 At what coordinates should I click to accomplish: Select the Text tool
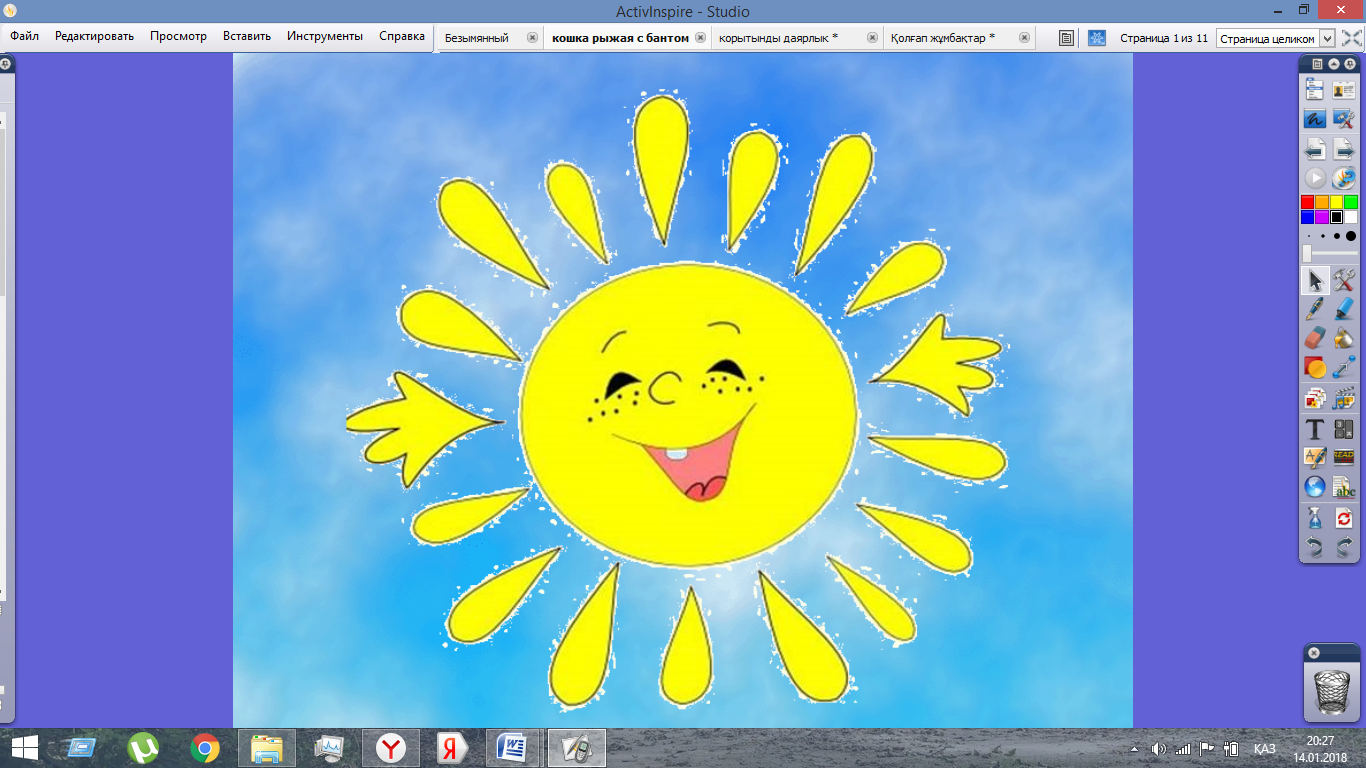1315,429
